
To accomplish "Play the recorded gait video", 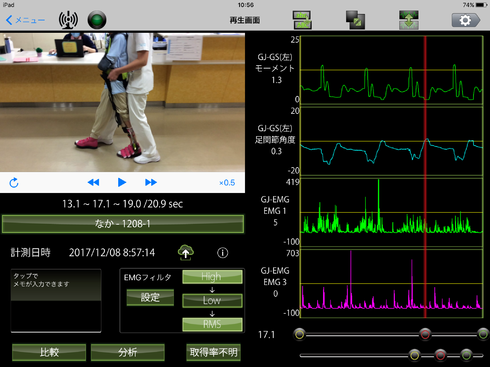I will tap(122, 182).
